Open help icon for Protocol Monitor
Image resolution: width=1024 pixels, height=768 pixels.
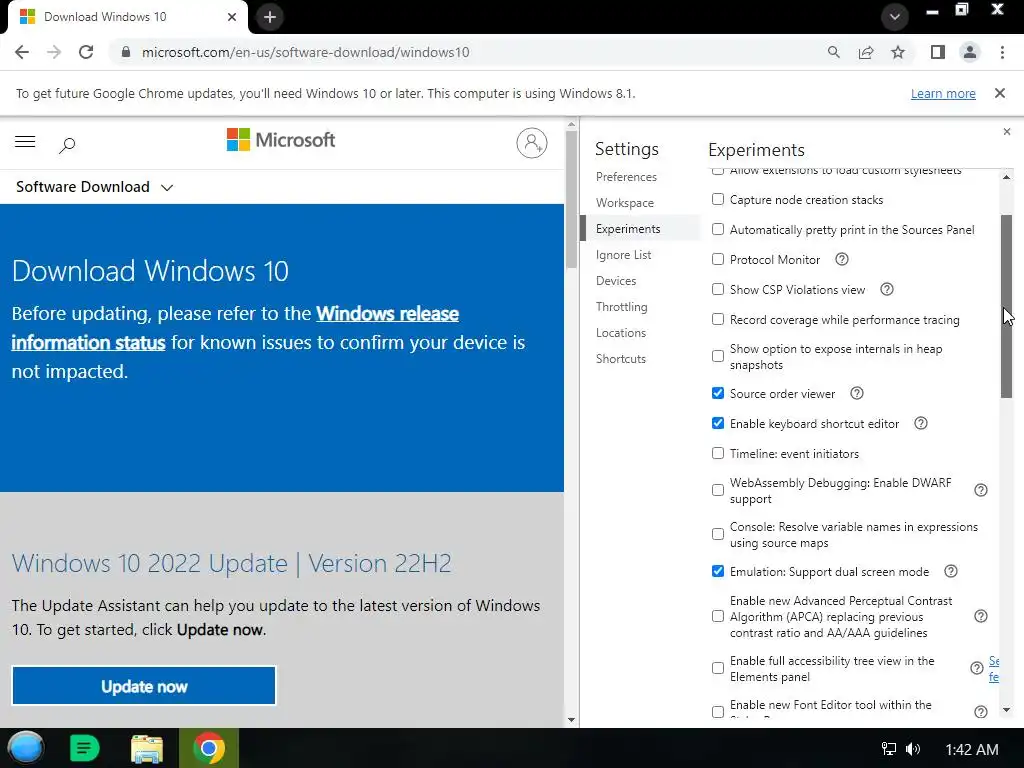coord(842,259)
